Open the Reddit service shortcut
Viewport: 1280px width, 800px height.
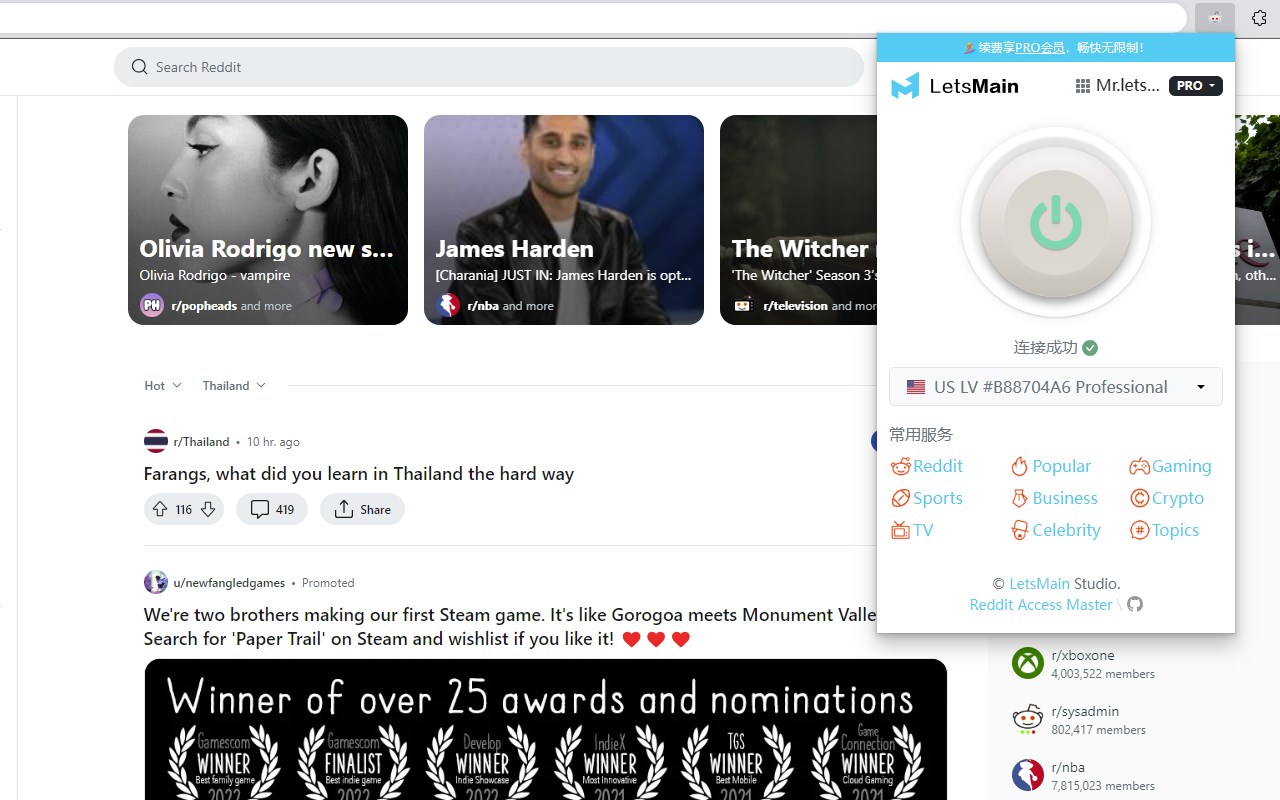coord(927,466)
